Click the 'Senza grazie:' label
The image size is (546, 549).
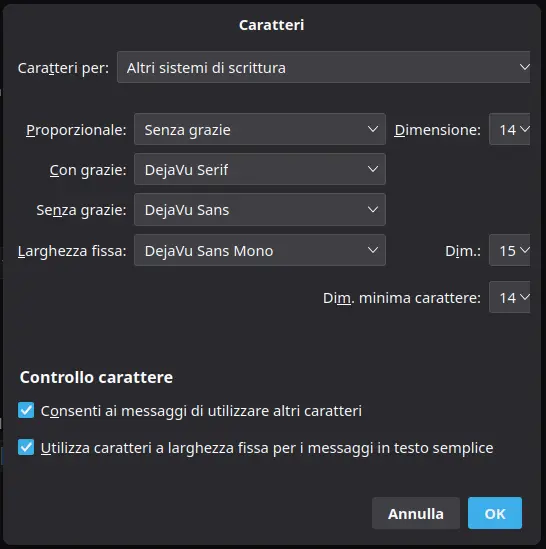81,210
